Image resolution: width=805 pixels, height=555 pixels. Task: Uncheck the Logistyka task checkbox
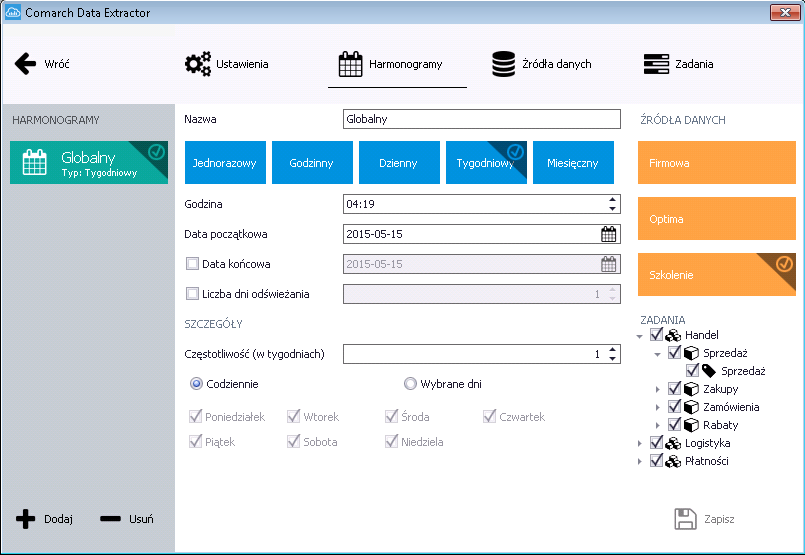656,443
